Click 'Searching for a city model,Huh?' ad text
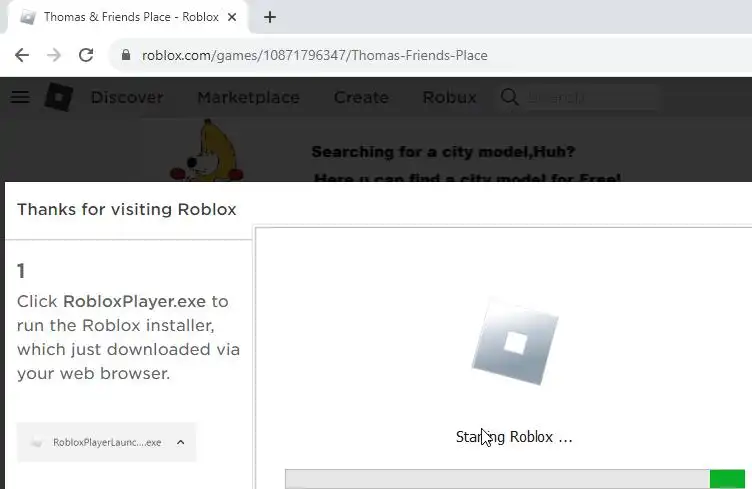Screen dimensions: 752x489 click(x=443, y=151)
